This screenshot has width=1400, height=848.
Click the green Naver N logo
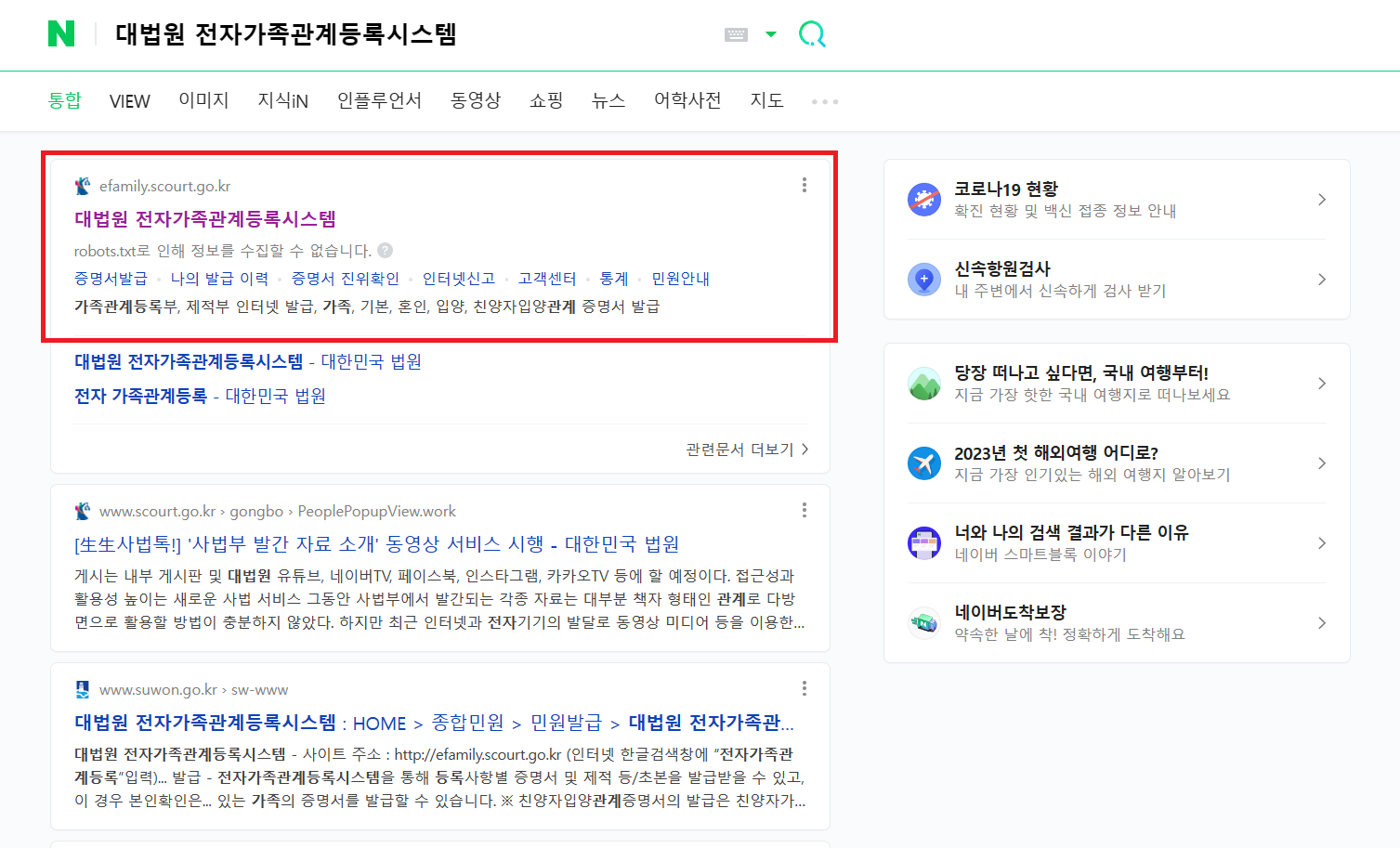(x=61, y=34)
